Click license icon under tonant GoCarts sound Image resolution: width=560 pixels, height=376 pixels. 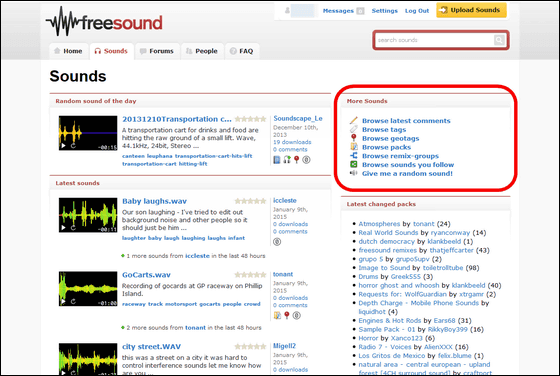(296, 315)
